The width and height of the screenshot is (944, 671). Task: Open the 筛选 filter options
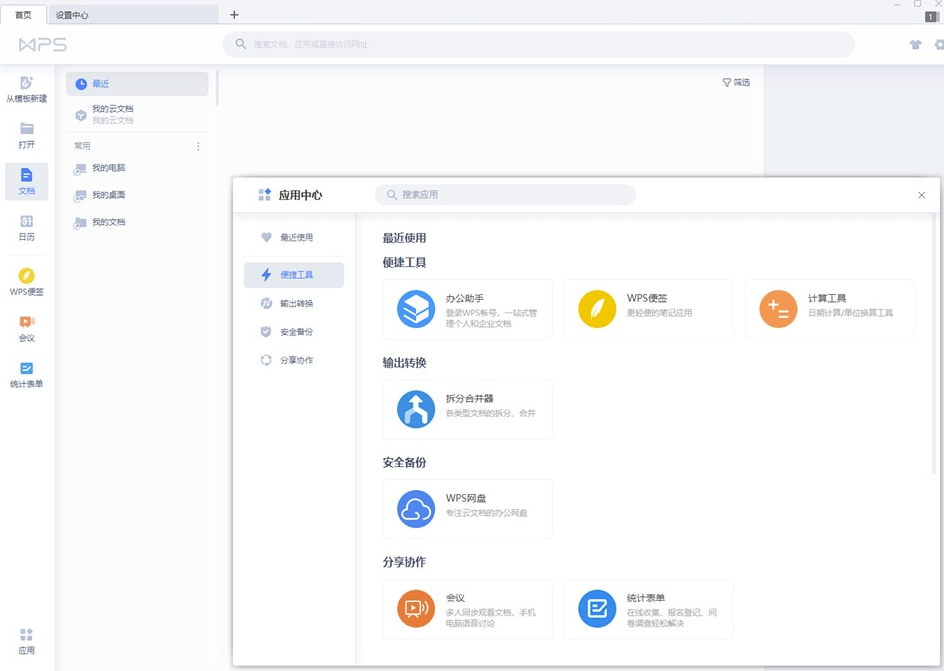(x=735, y=82)
